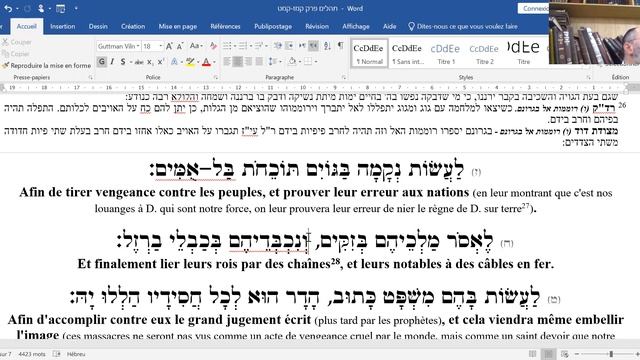This screenshot has height=360, width=640.
Task: Switch to the Révision tab
Action: pyautogui.click(x=317, y=26)
